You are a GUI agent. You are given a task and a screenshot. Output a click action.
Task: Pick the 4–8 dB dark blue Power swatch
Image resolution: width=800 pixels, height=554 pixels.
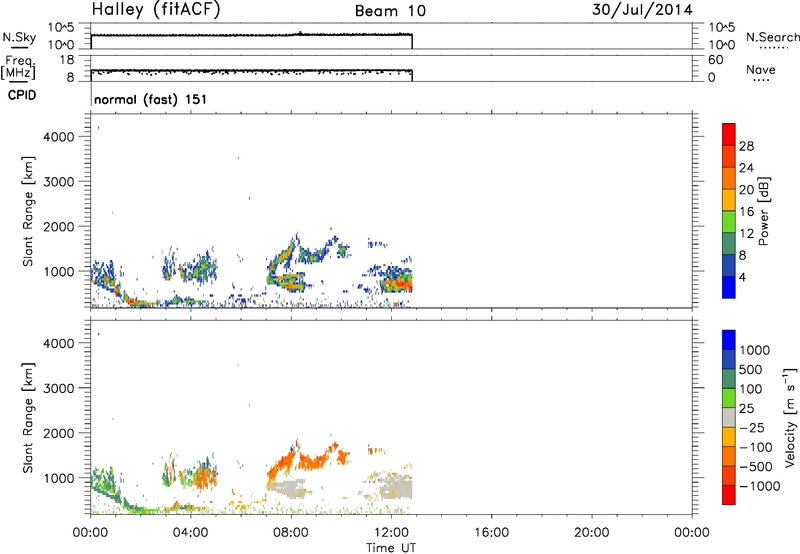coord(729,265)
